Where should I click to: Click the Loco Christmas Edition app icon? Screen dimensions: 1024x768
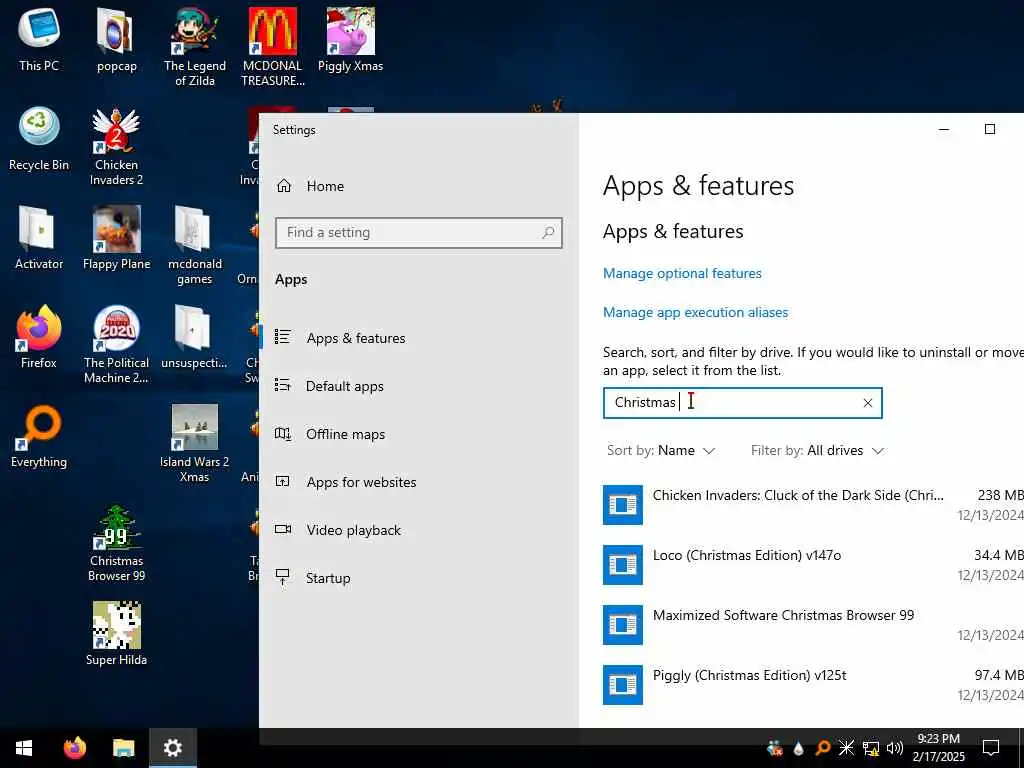tap(622, 565)
